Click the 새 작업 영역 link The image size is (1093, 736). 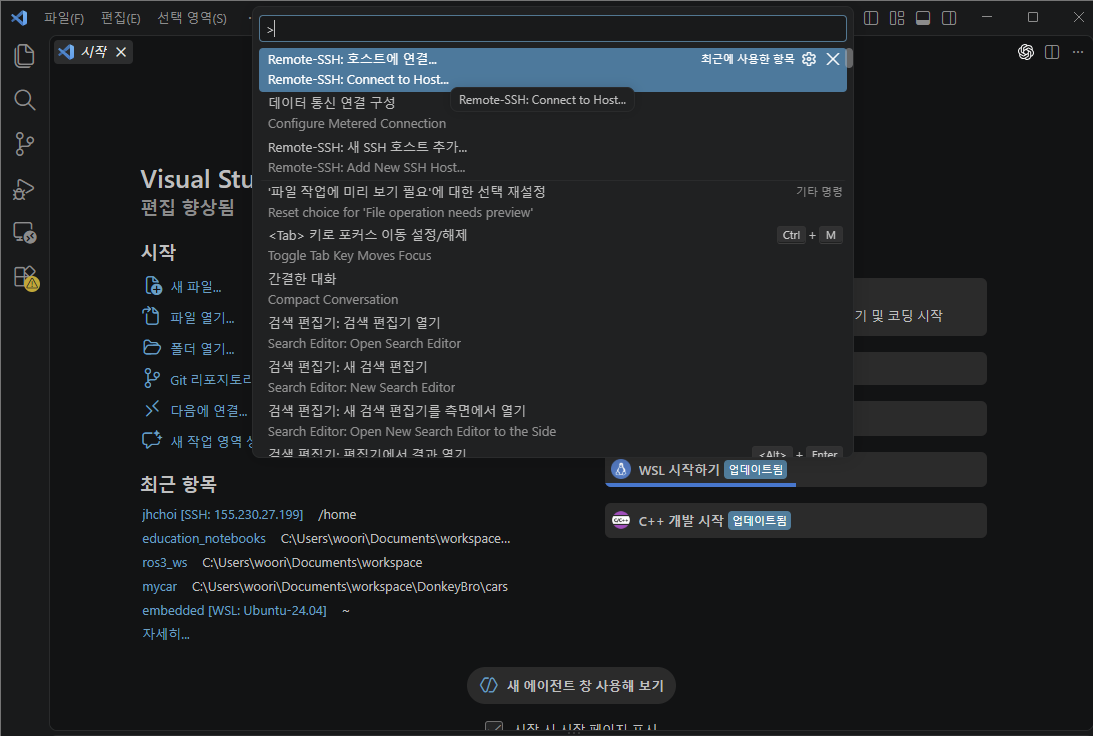click(x=211, y=441)
